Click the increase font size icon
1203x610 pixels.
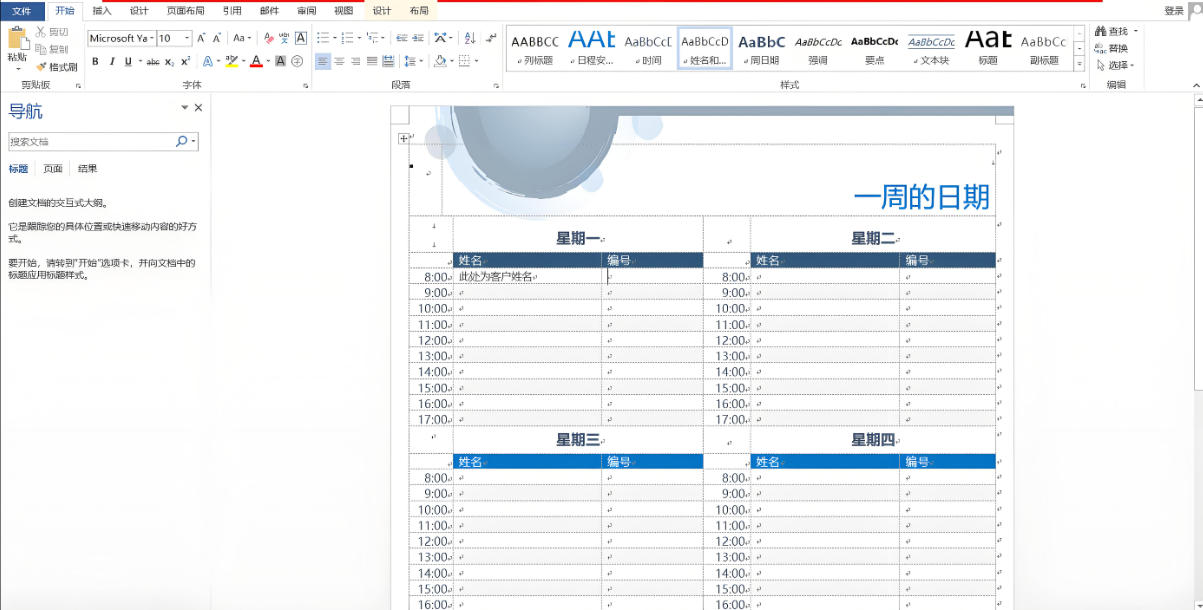pyautogui.click(x=202, y=38)
